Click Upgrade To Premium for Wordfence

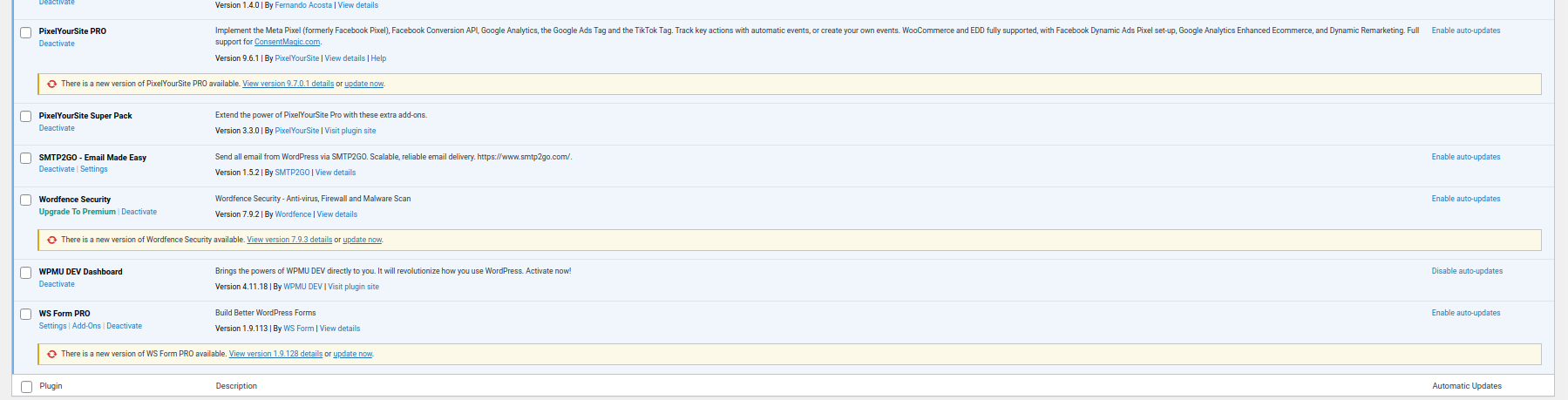77,212
